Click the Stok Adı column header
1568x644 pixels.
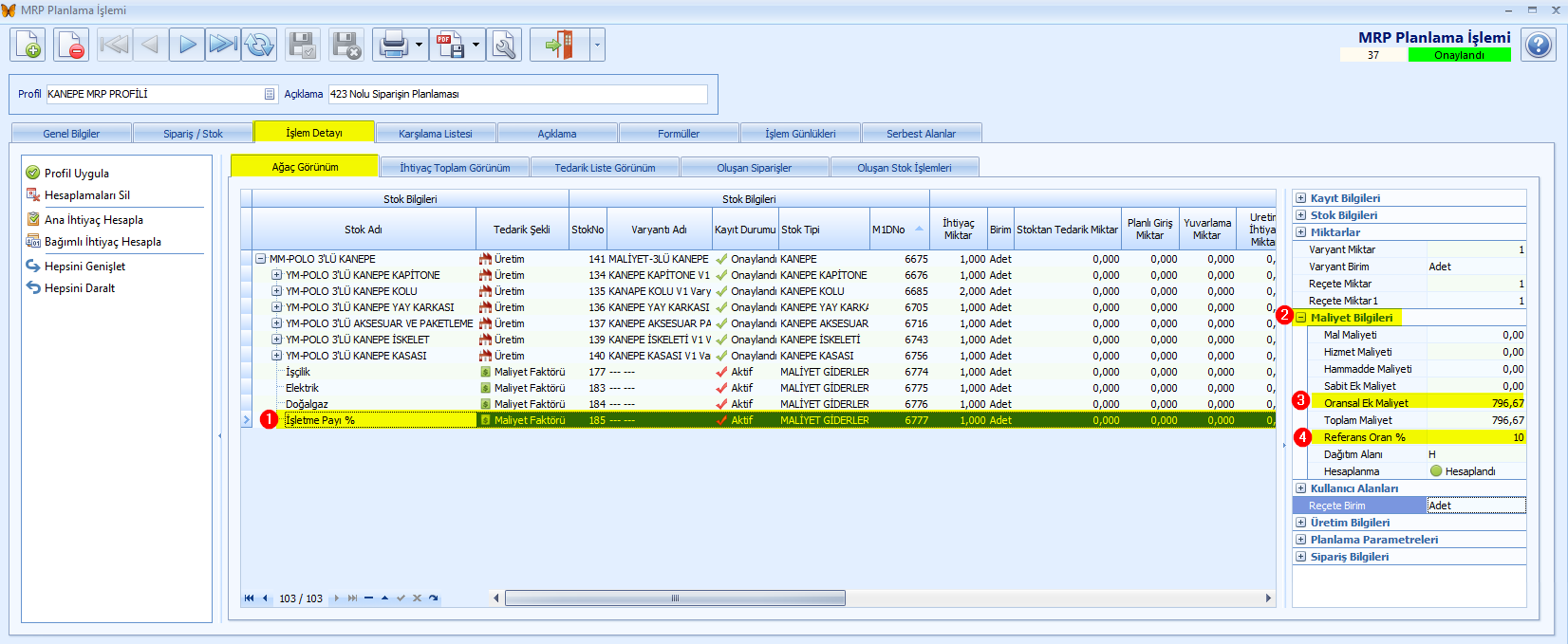[364, 230]
